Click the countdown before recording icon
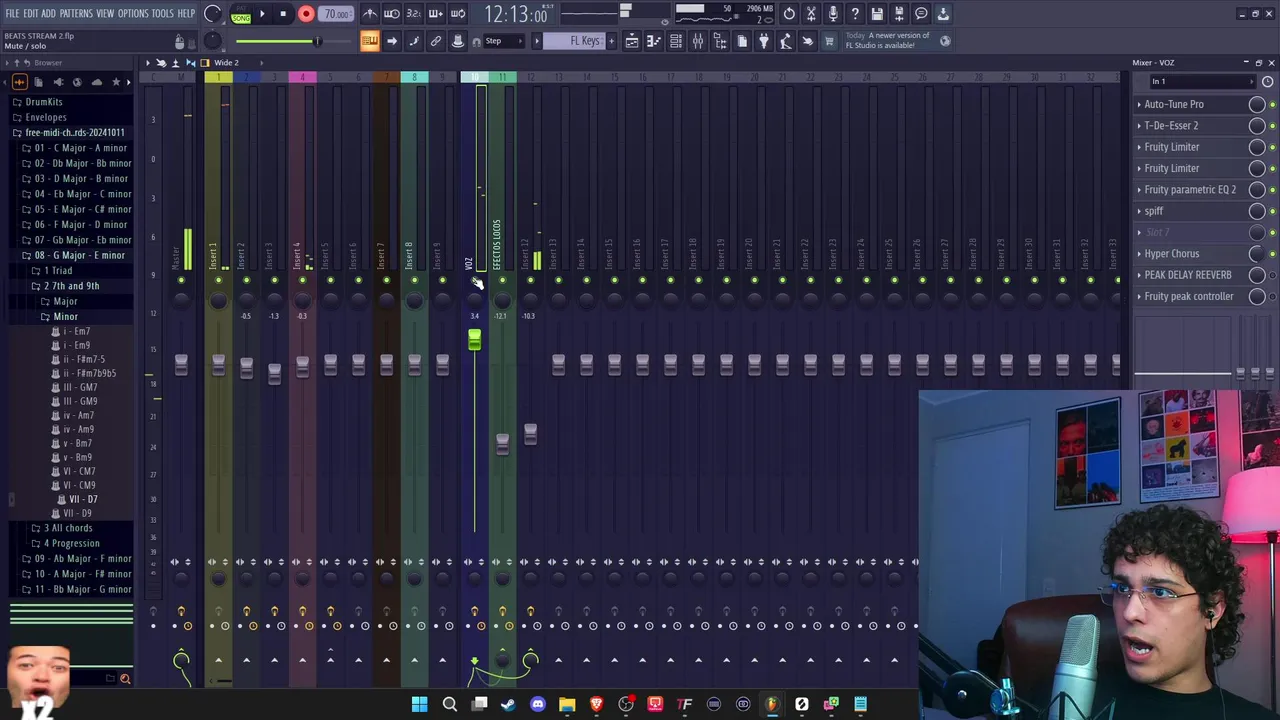Viewport: 1280px width, 720px height. (413, 14)
